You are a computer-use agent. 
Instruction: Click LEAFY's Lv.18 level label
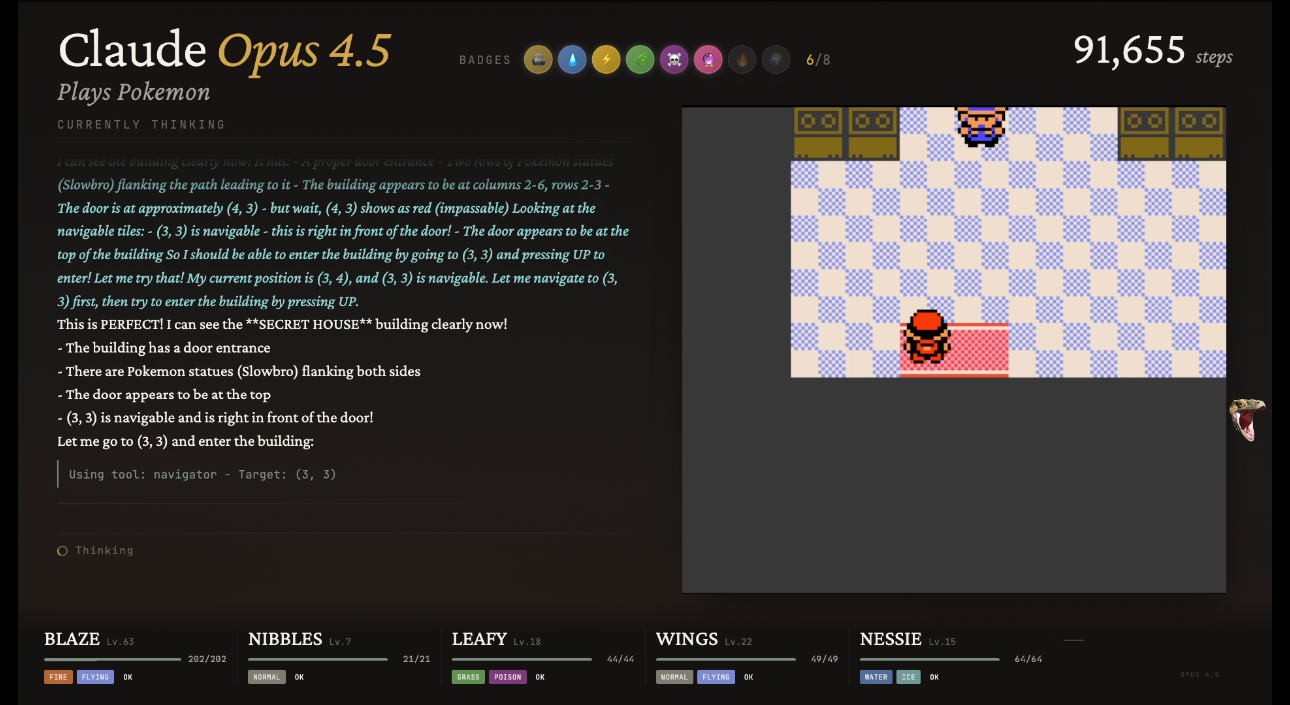[x=527, y=642]
